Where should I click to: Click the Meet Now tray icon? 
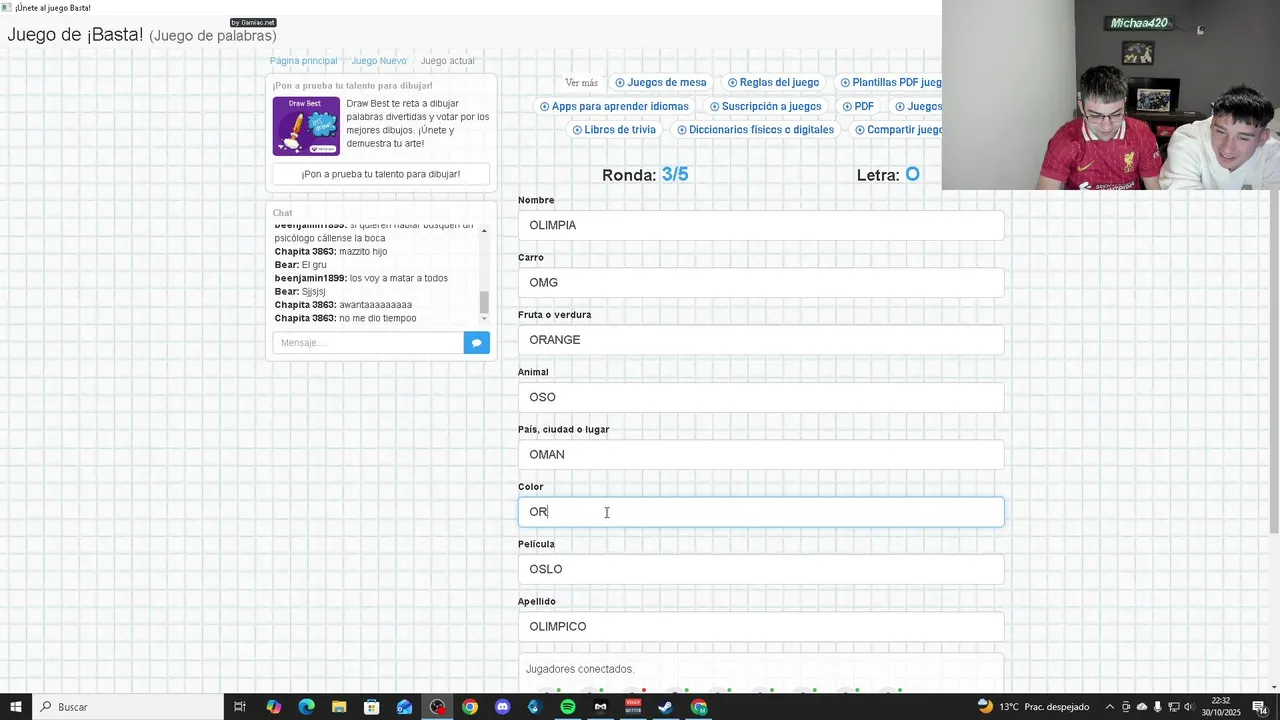coord(1126,707)
